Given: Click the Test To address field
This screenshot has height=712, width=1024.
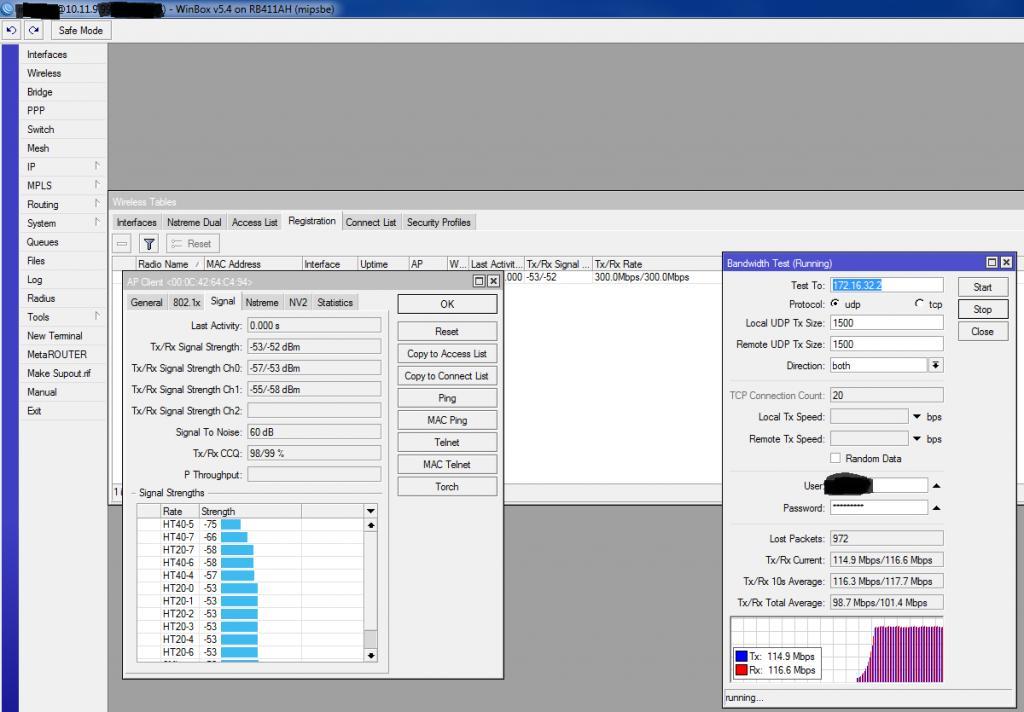Looking at the screenshot, I should point(886,285).
